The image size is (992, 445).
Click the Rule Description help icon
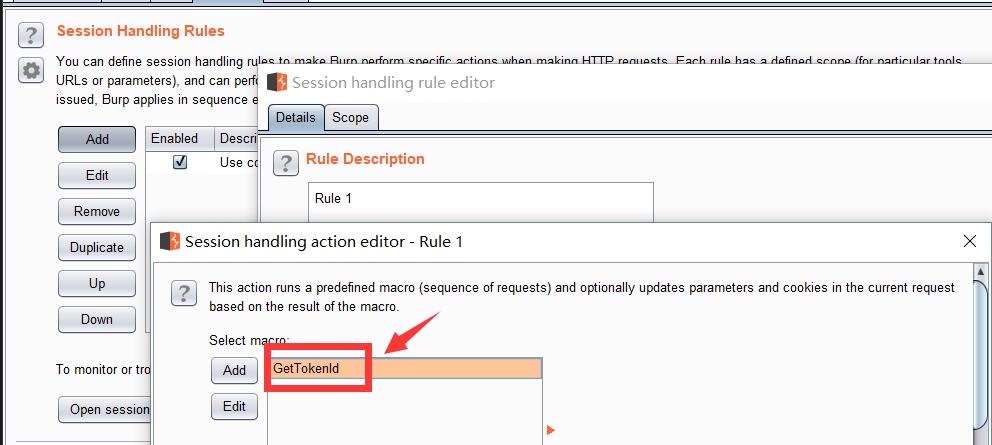286,163
